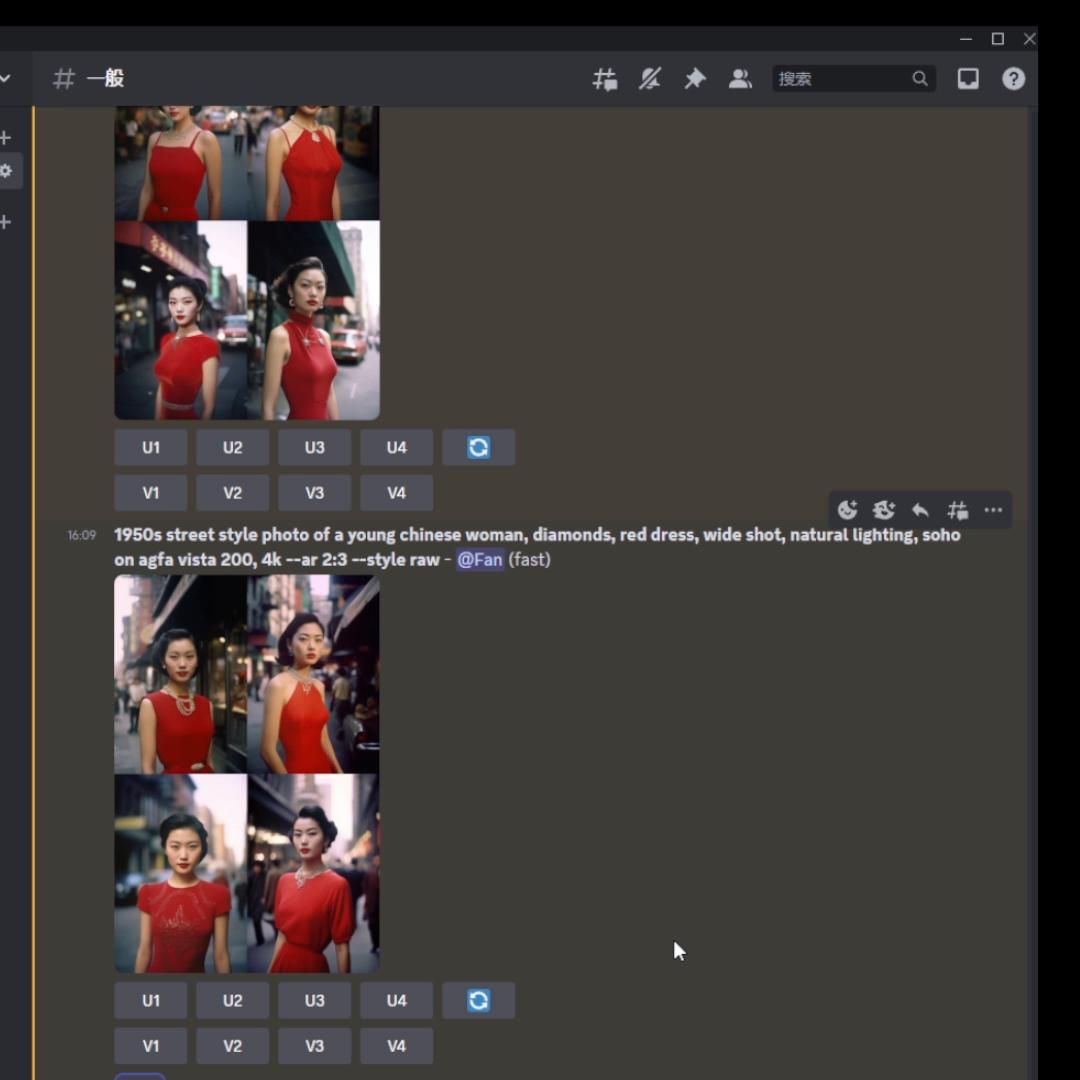The width and height of the screenshot is (1080, 1080).
Task: Open the lower generated image grid thumbnail
Action: pyautogui.click(x=247, y=773)
